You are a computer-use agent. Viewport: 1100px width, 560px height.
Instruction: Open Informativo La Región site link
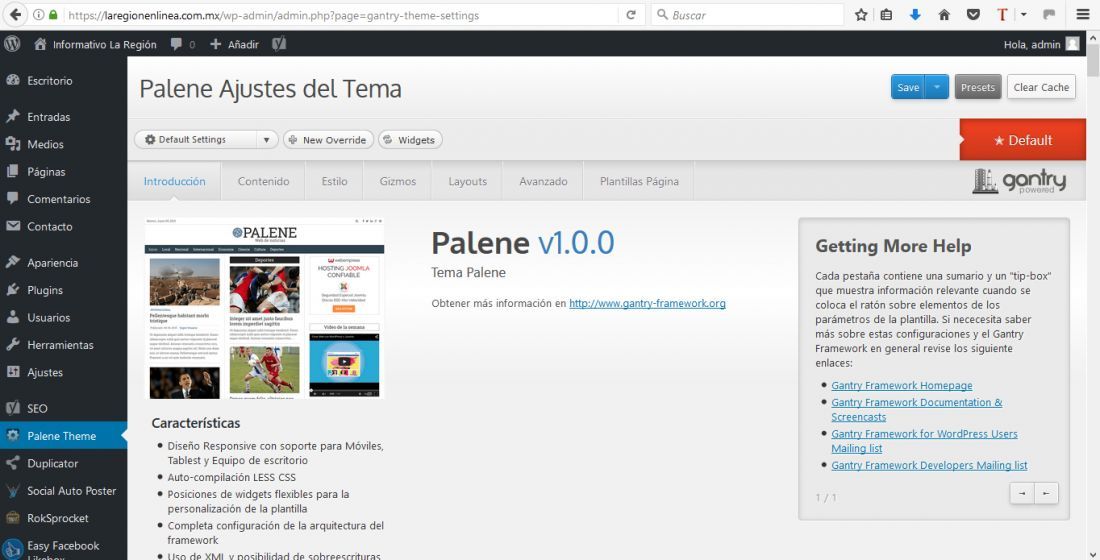(95, 44)
